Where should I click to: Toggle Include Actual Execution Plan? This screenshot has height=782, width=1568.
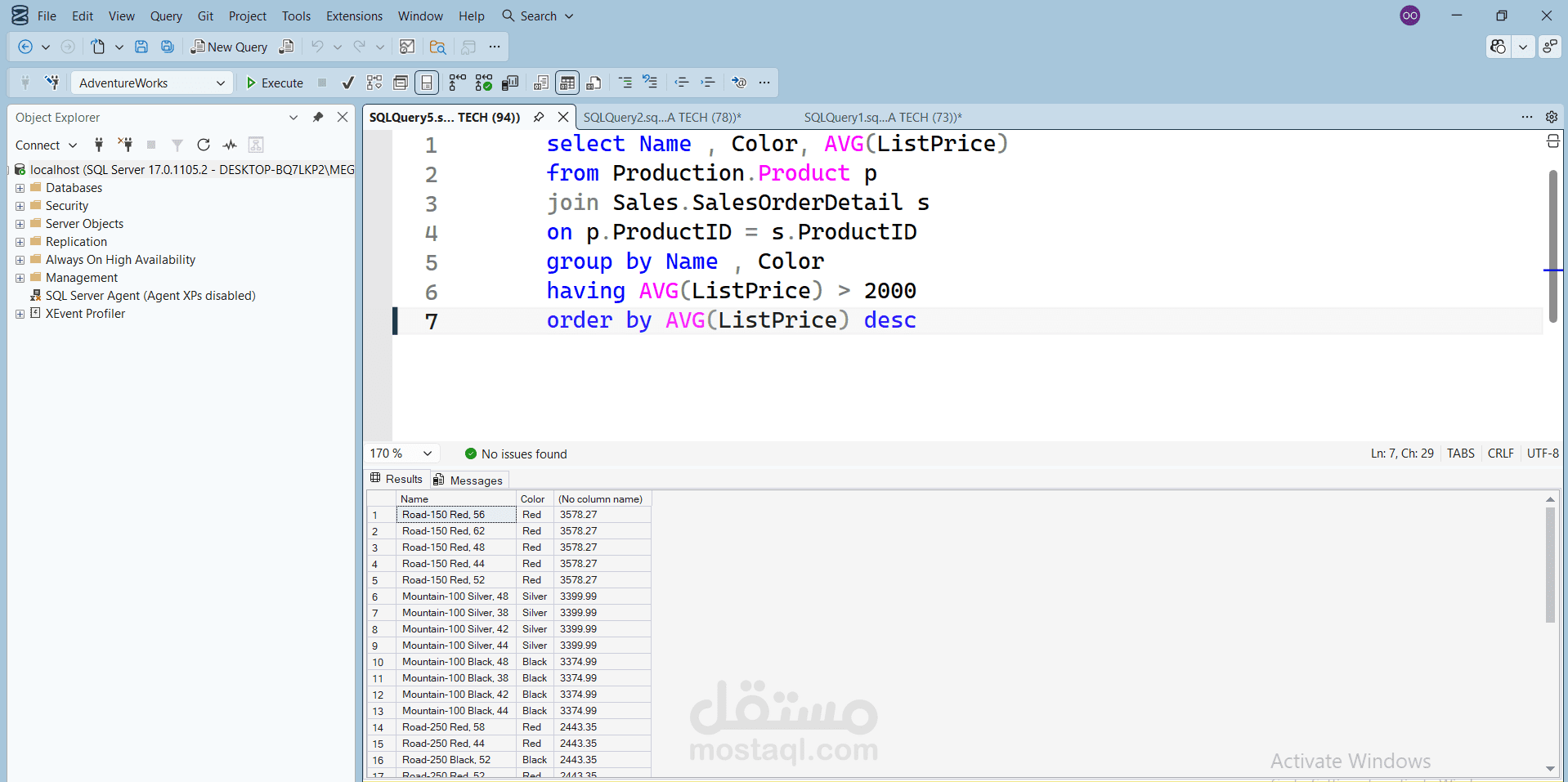458,83
